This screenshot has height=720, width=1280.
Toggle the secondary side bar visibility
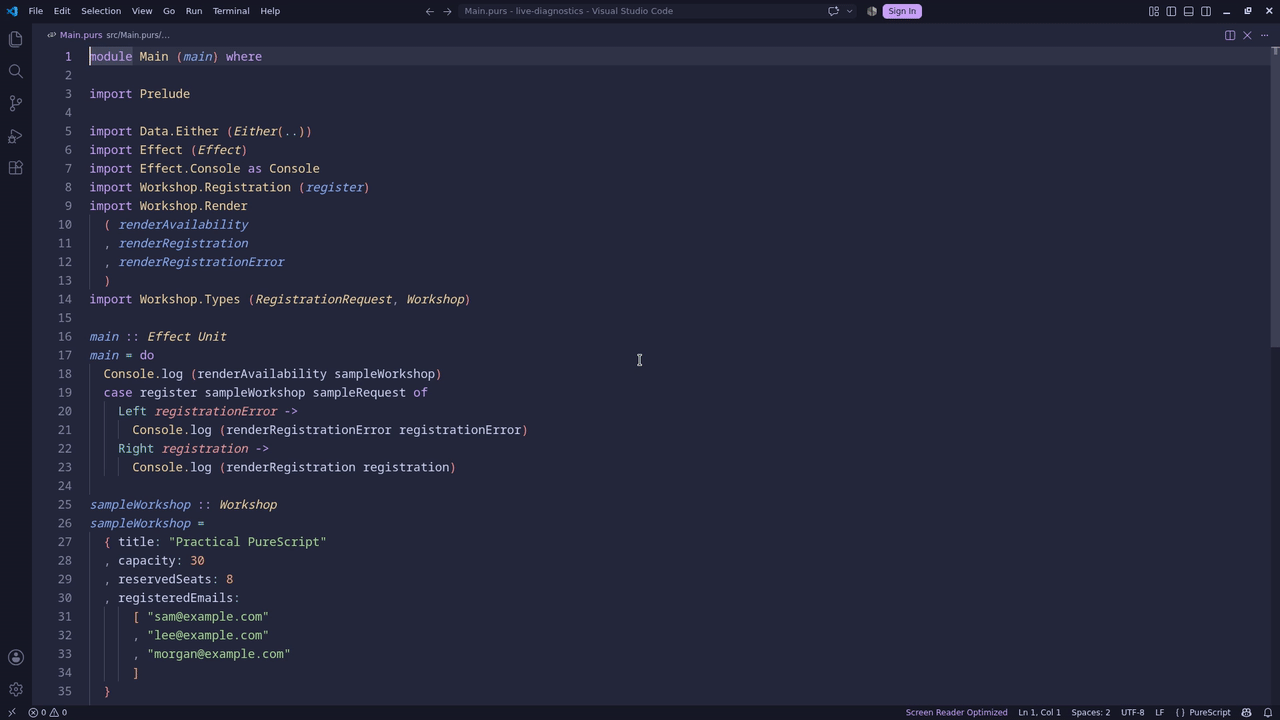click(x=1206, y=11)
